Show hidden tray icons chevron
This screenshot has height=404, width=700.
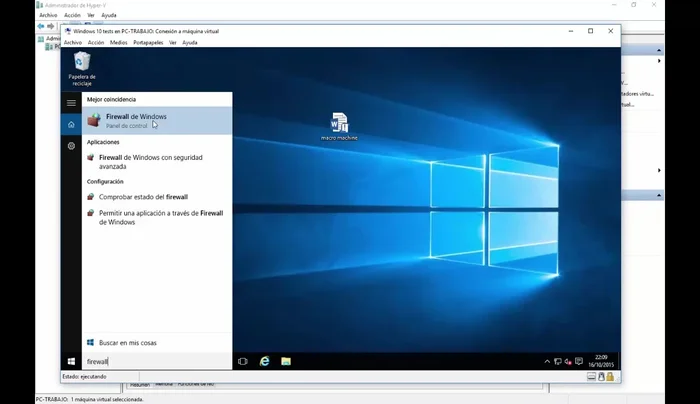[547, 362]
